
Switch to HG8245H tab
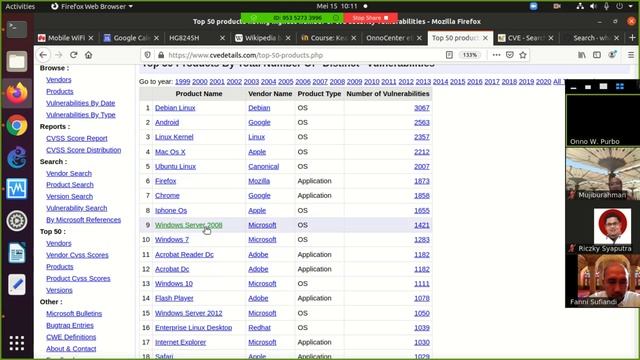[x=196, y=38]
